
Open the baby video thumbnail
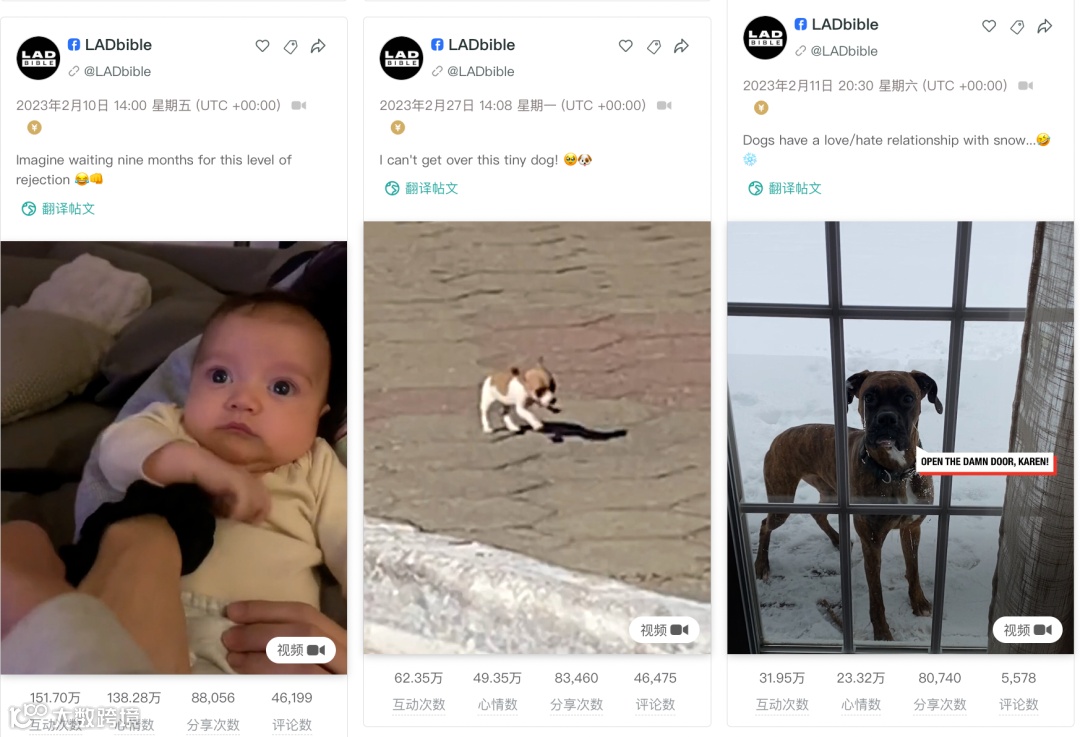pos(174,457)
